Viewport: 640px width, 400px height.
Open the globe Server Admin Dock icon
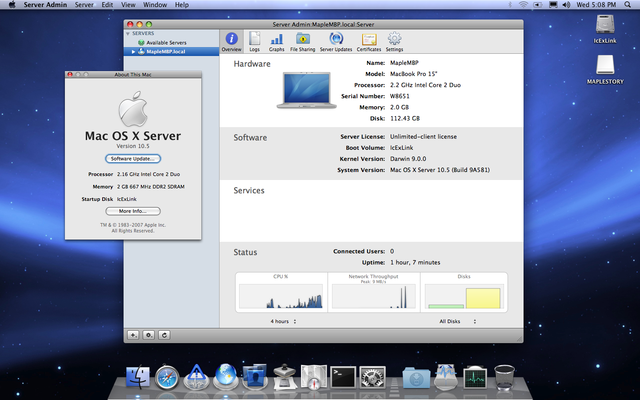click(226, 376)
